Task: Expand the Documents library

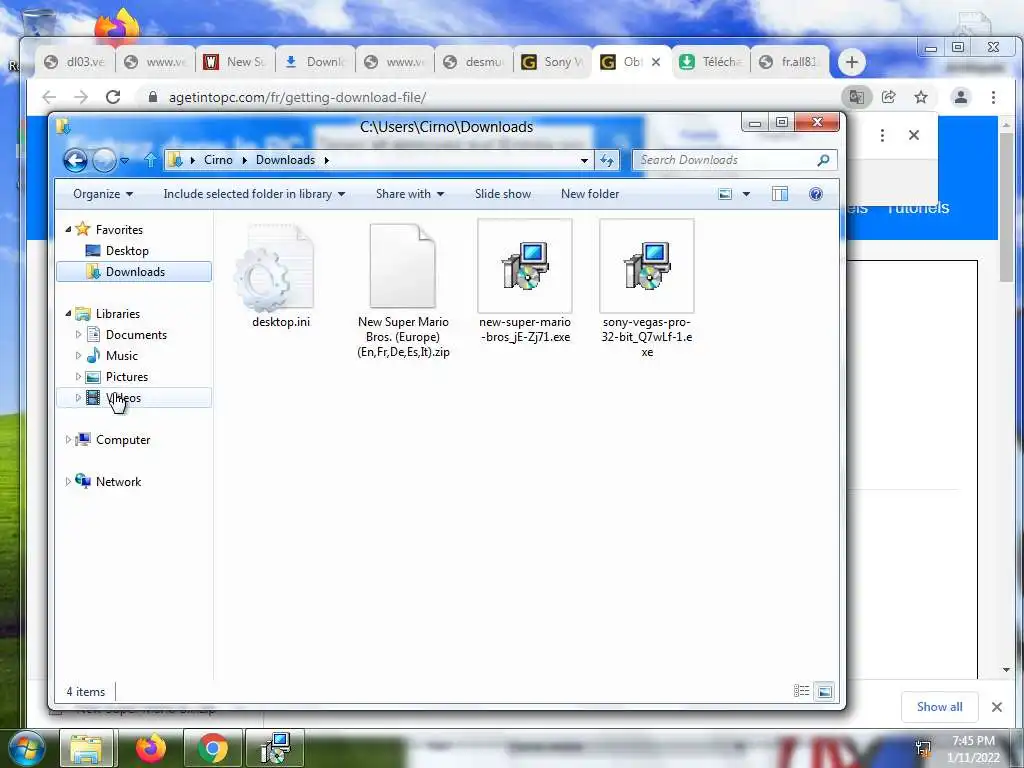Action: pos(78,335)
